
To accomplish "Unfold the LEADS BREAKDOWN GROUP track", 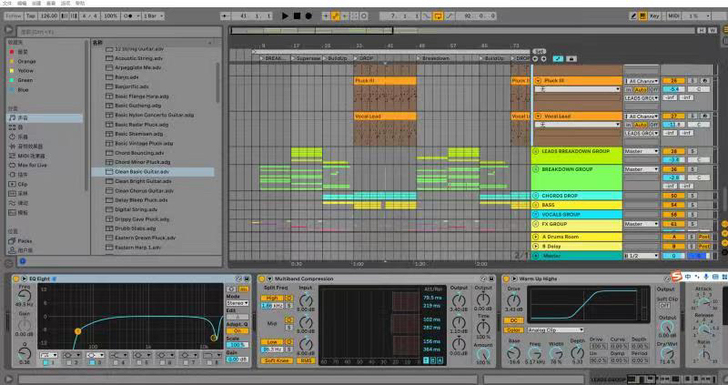I will tap(535, 151).
